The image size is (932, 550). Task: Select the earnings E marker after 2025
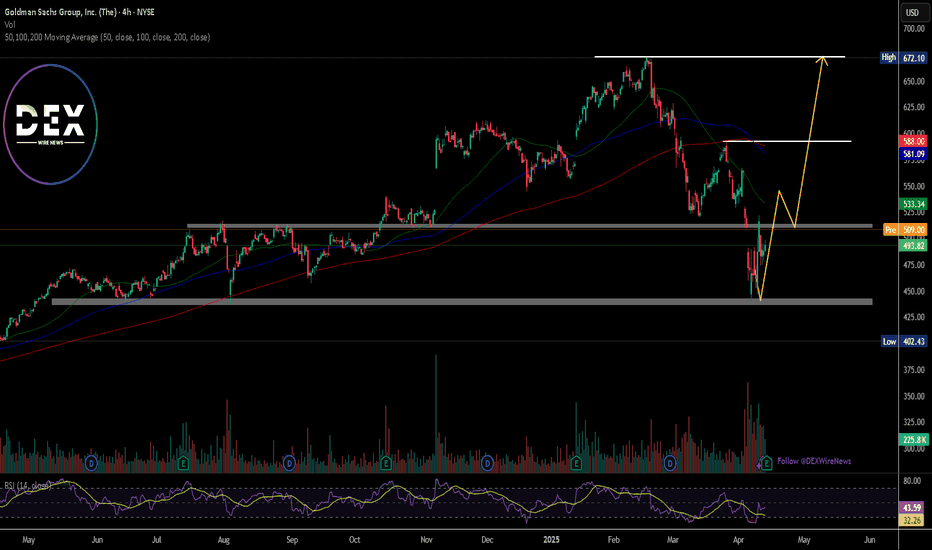(x=575, y=463)
